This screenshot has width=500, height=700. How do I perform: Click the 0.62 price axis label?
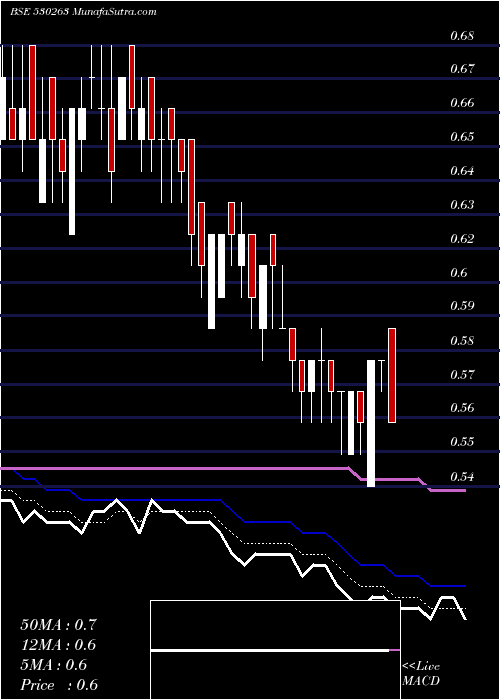461,238
